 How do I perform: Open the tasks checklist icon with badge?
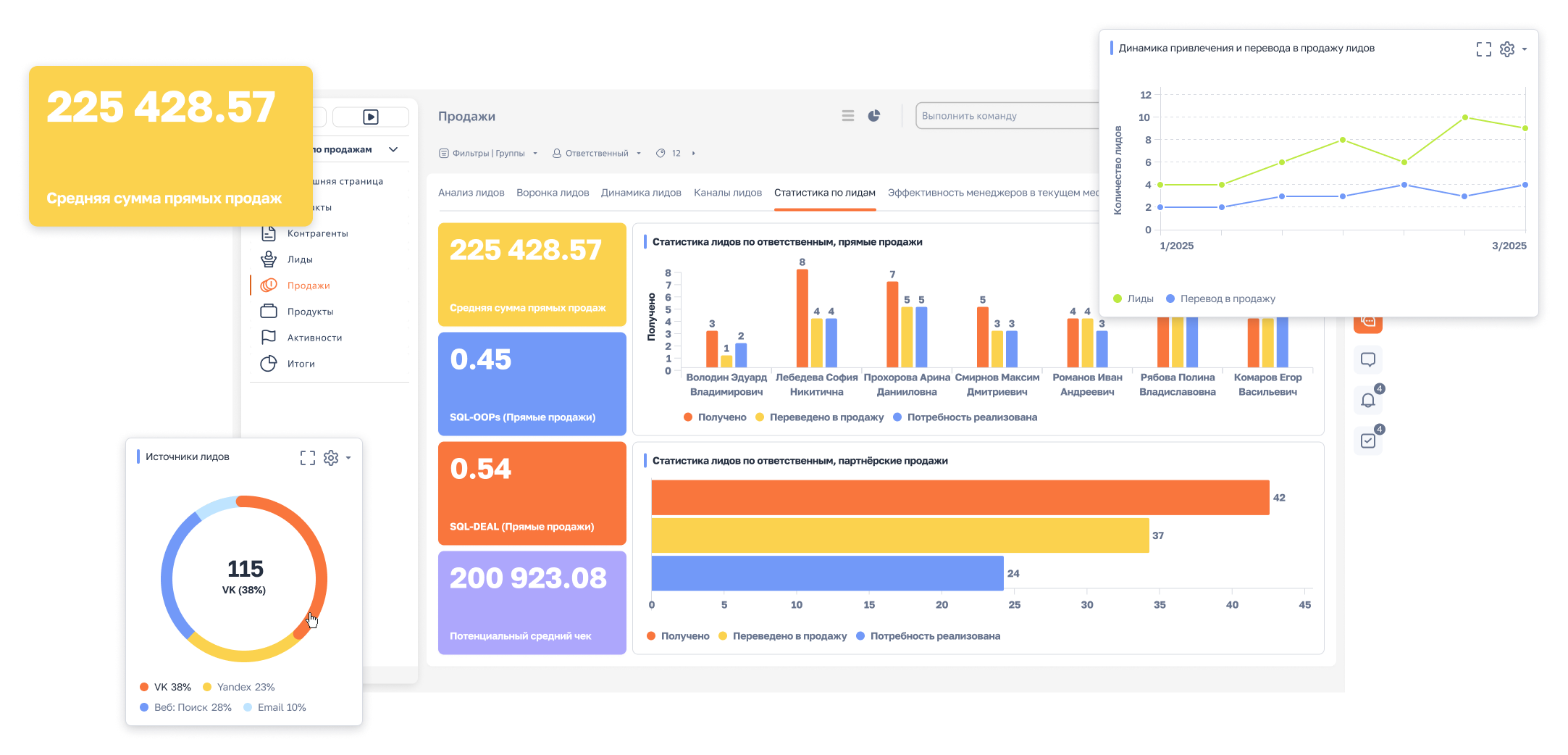point(1367,441)
